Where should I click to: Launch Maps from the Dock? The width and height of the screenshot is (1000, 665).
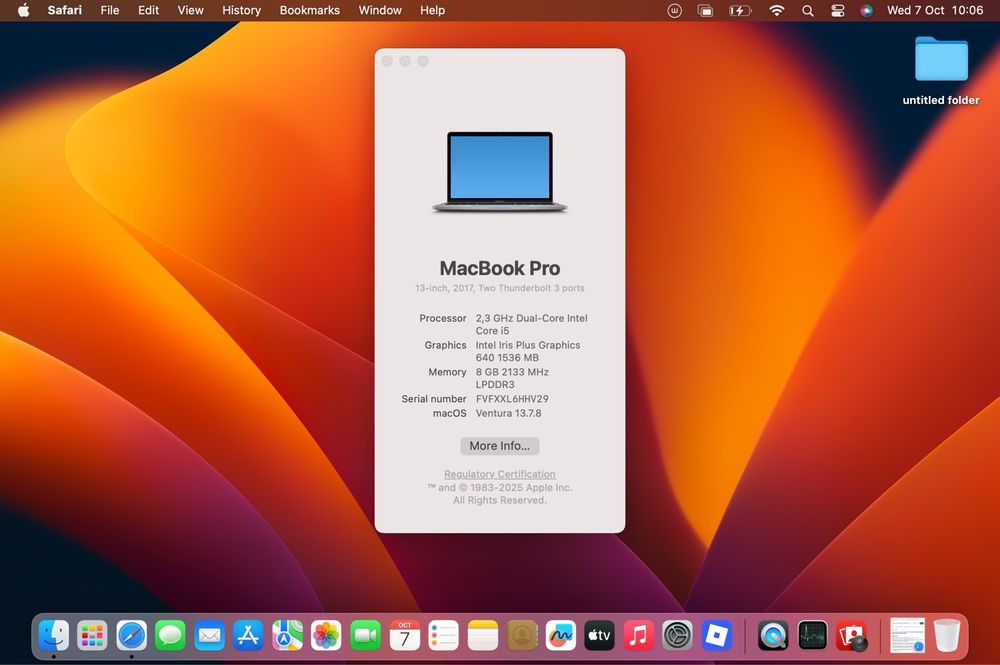pos(288,635)
